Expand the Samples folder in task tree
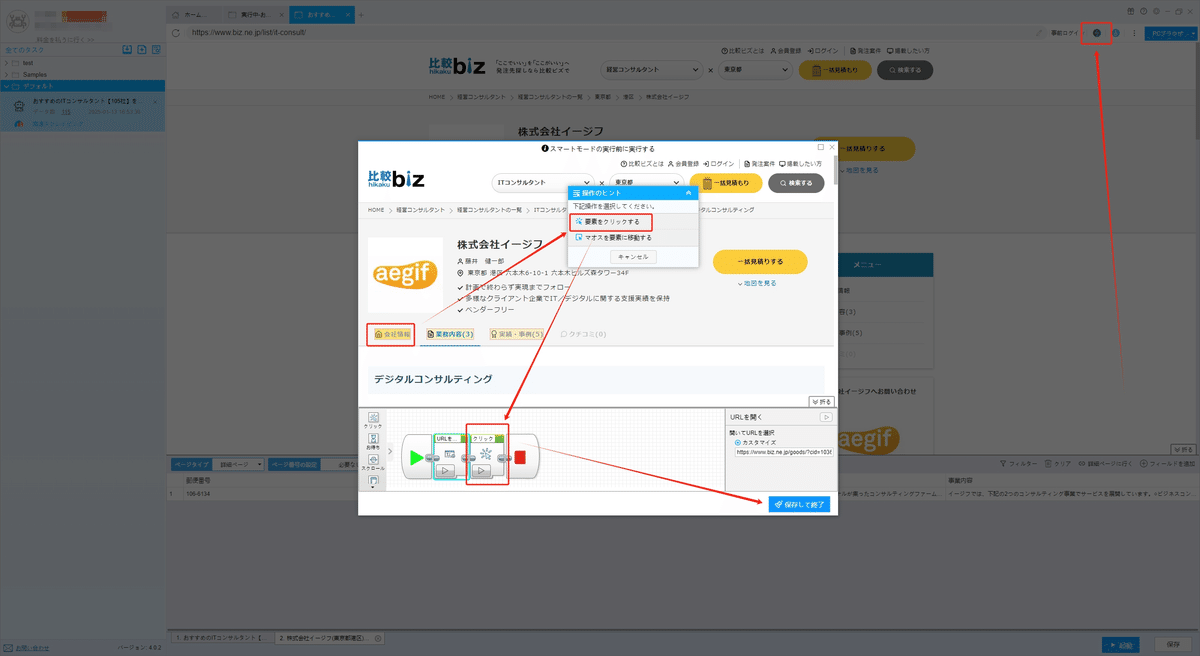Image resolution: width=1200 pixels, height=656 pixels. coord(6,74)
